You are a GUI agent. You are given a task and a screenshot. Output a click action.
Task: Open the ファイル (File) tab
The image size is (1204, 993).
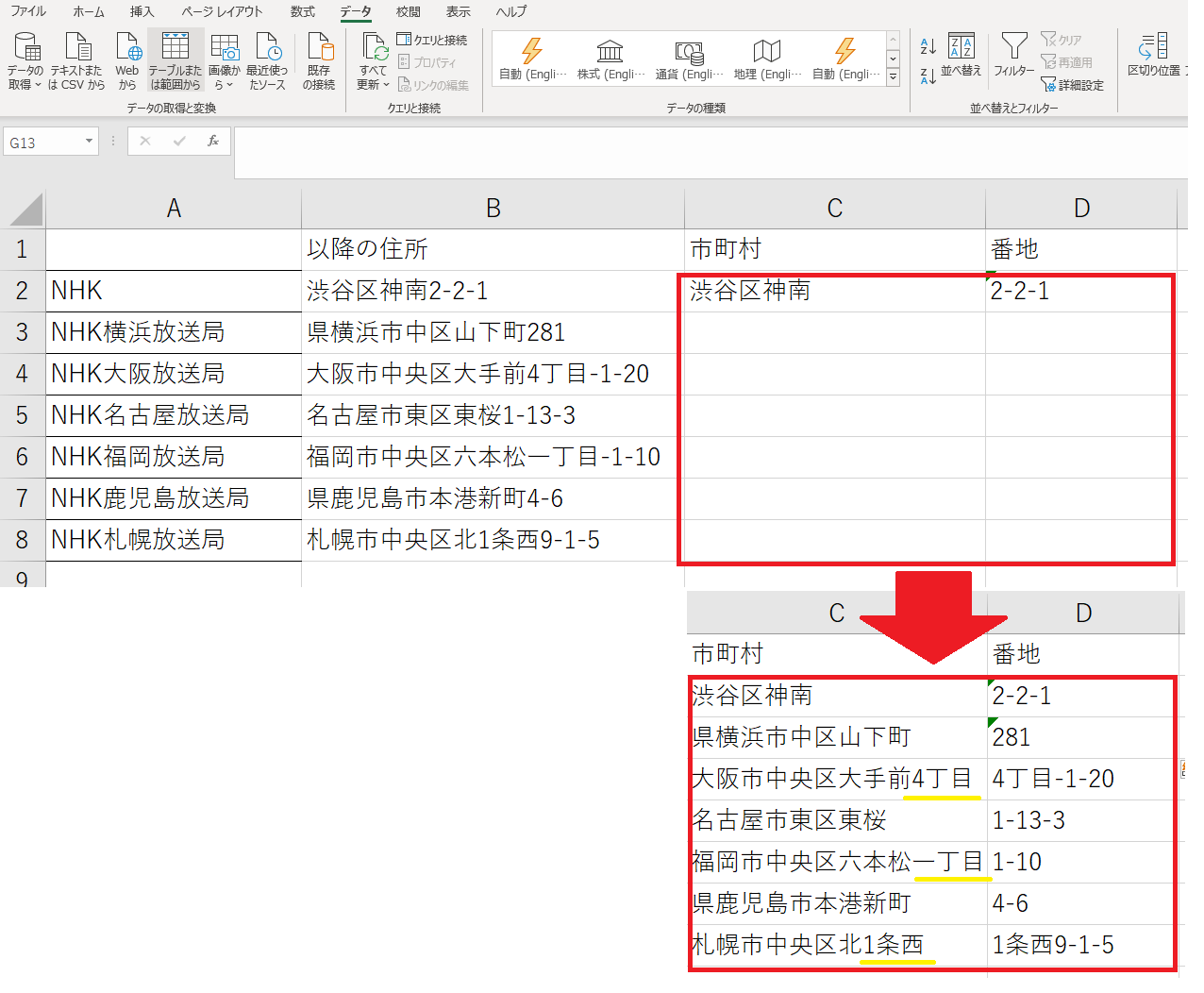pyautogui.click(x=28, y=11)
